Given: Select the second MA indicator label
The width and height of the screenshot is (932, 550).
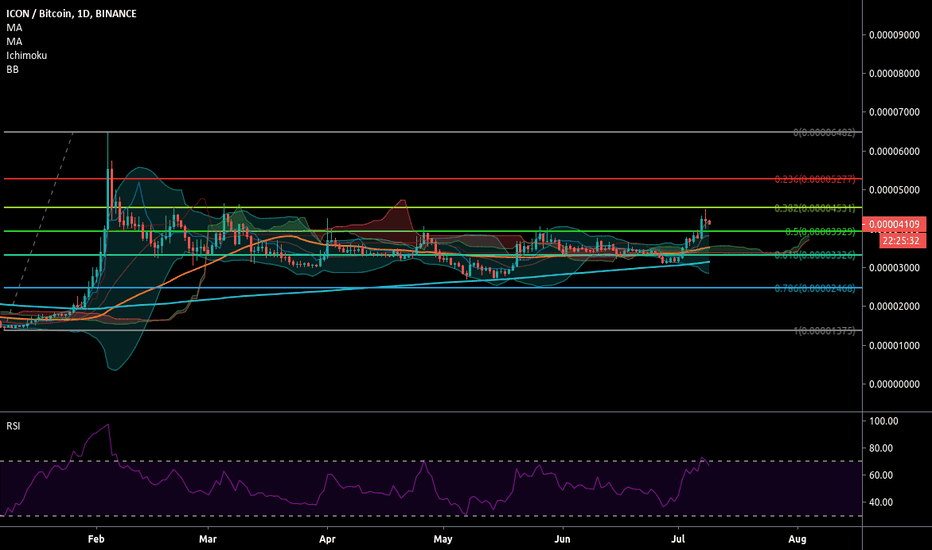Looking at the screenshot, I should pyautogui.click(x=14, y=42).
